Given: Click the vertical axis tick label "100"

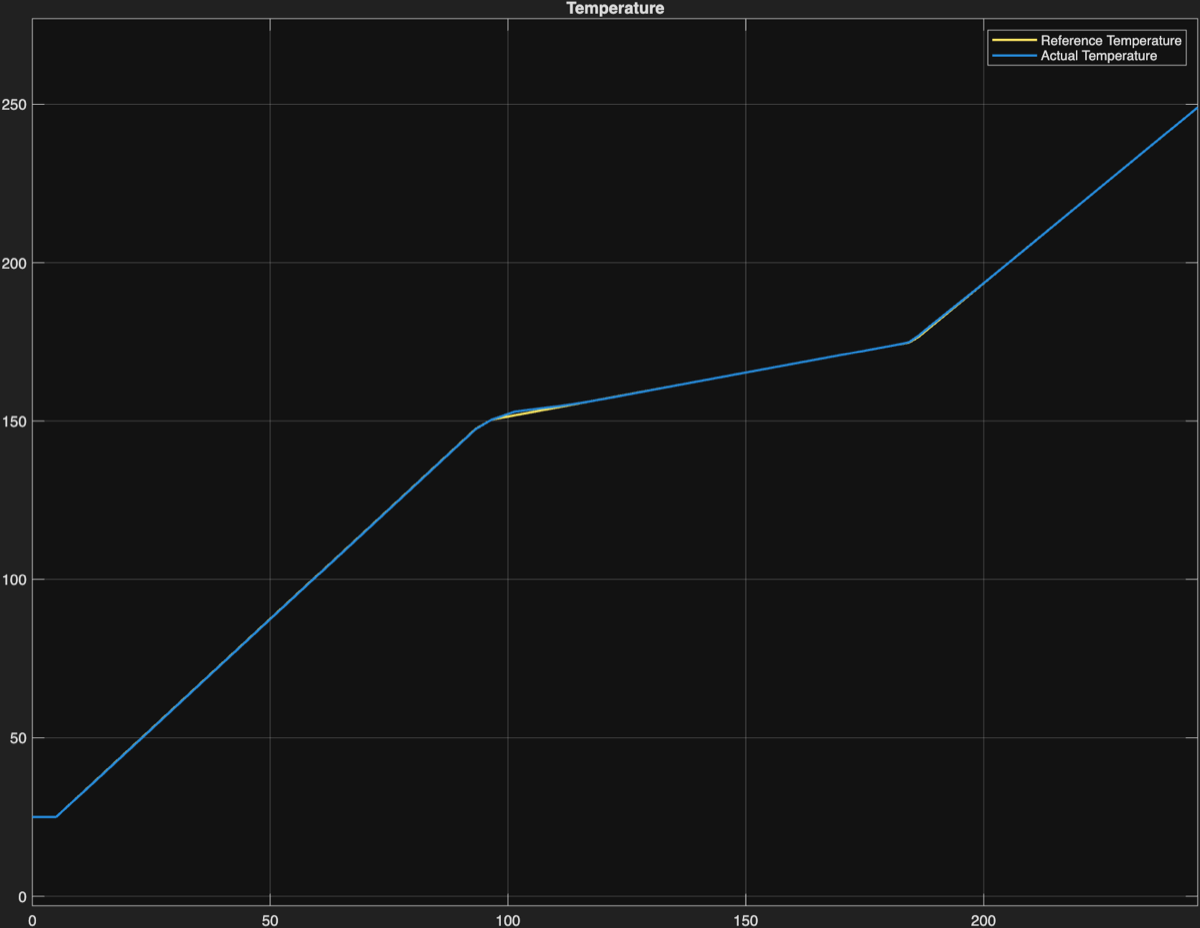Looking at the screenshot, I should (13, 580).
